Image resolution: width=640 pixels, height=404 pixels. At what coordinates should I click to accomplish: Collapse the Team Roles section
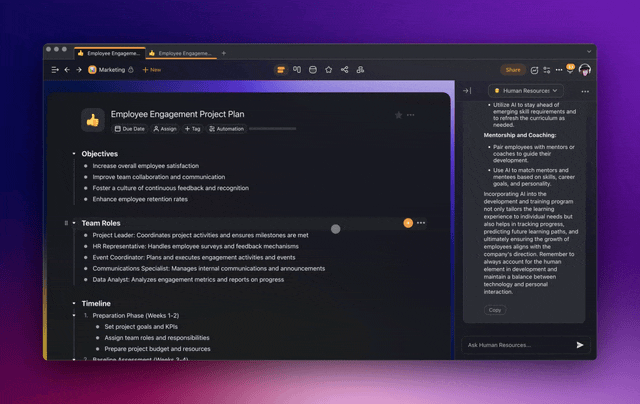tap(74, 223)
